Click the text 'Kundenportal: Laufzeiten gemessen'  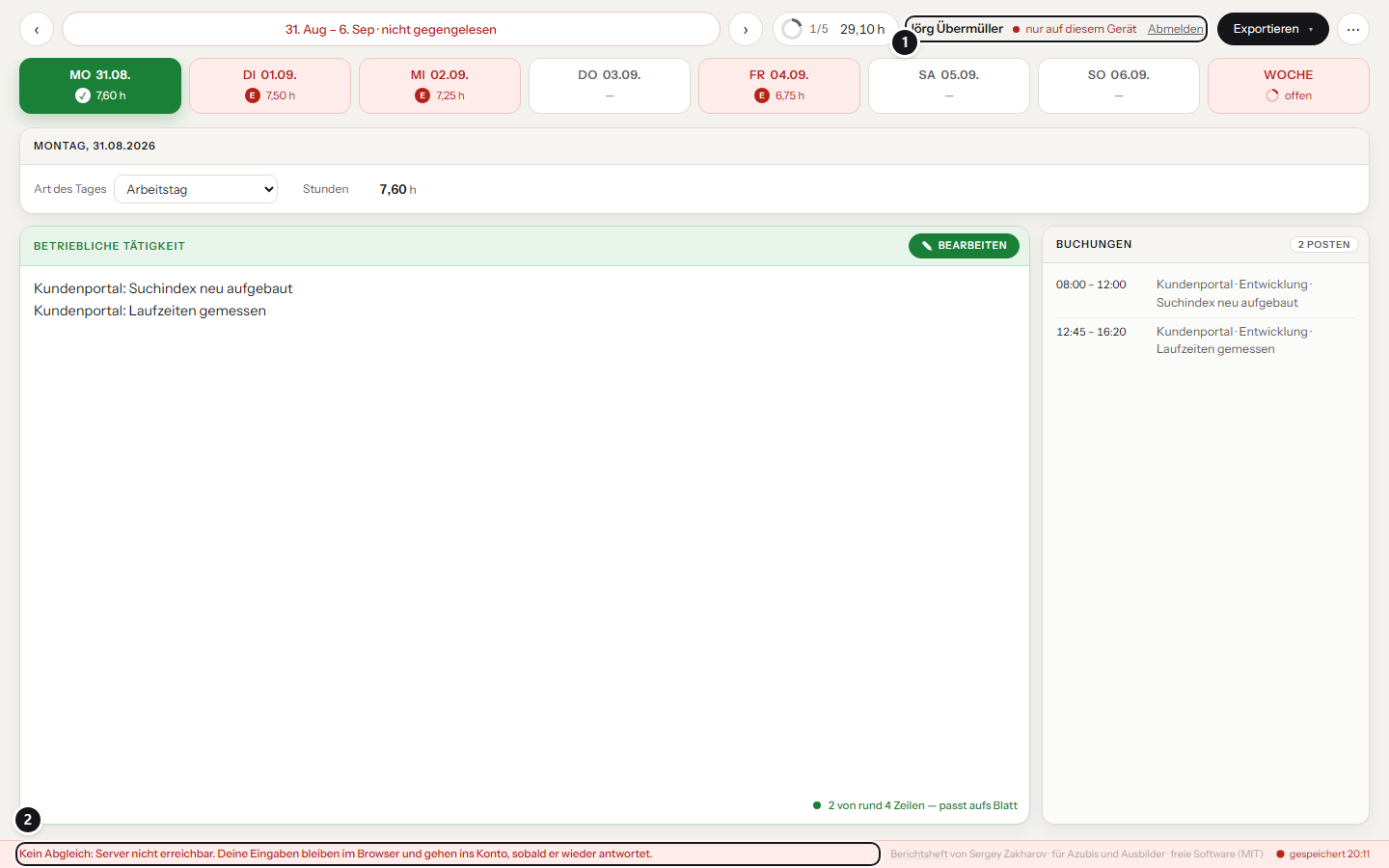150,311
